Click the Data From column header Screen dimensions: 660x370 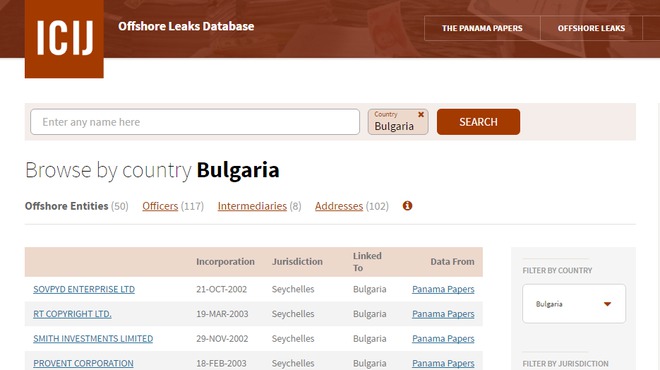[x=452, y=261]
